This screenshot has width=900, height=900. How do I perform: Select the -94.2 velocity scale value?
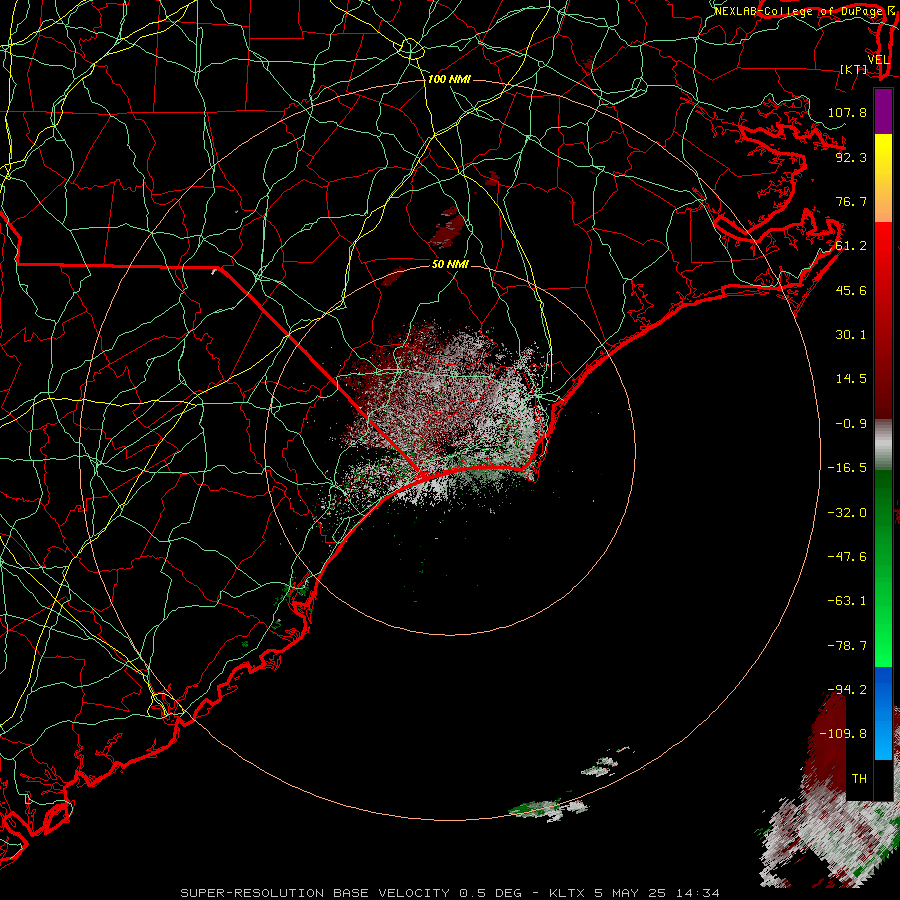click(x=847, y=689)
